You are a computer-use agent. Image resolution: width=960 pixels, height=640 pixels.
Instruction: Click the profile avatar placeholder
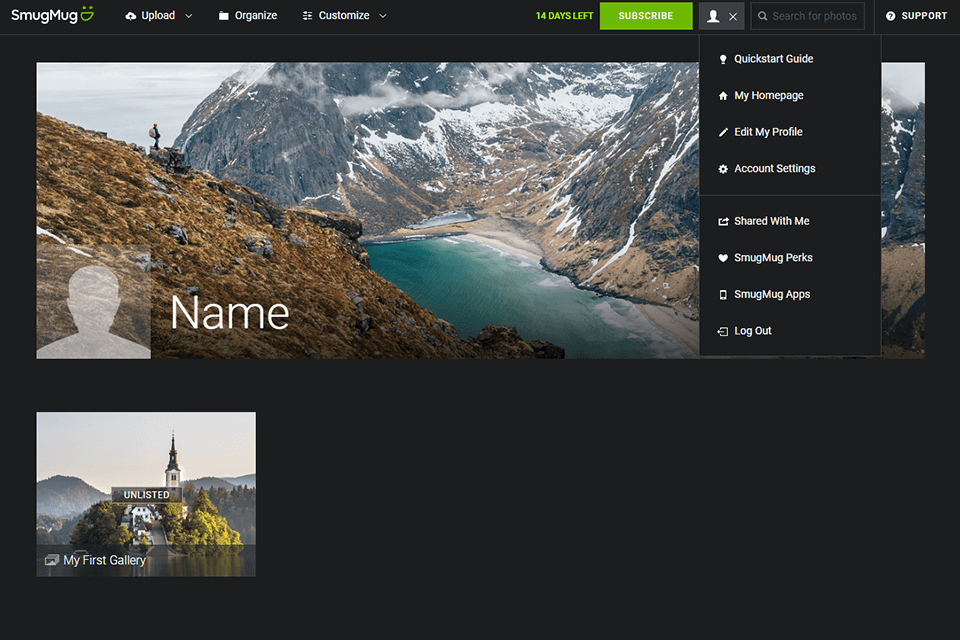point(93,303)
